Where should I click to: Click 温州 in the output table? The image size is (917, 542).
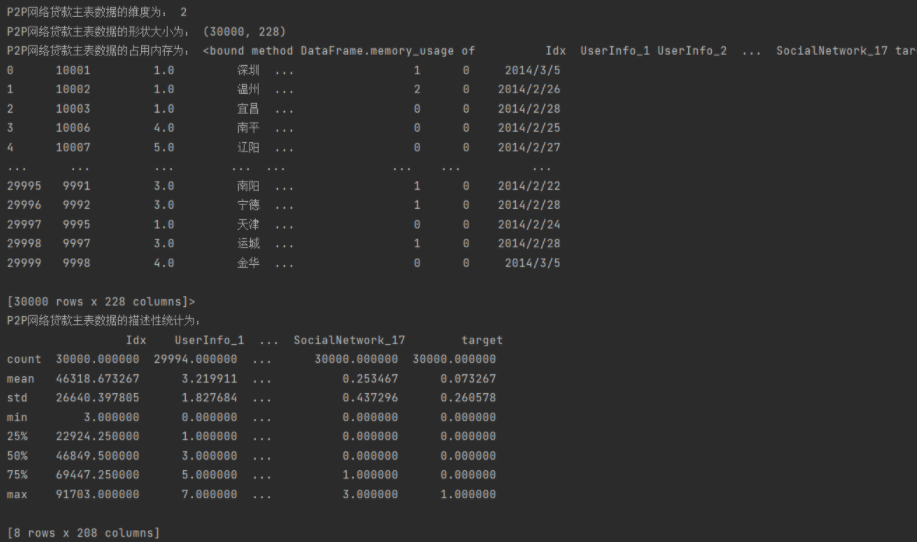pos(248,89)
